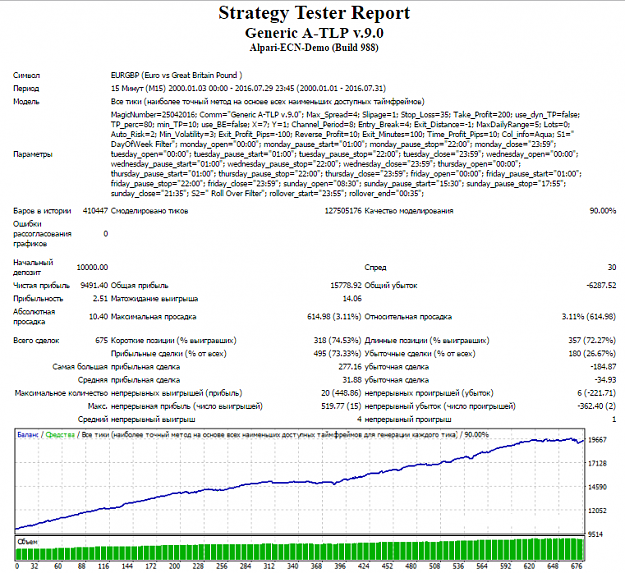Click the gross loss value -6287.52
Viewport: 625px width, 573px height.
[x=601, y=285]
